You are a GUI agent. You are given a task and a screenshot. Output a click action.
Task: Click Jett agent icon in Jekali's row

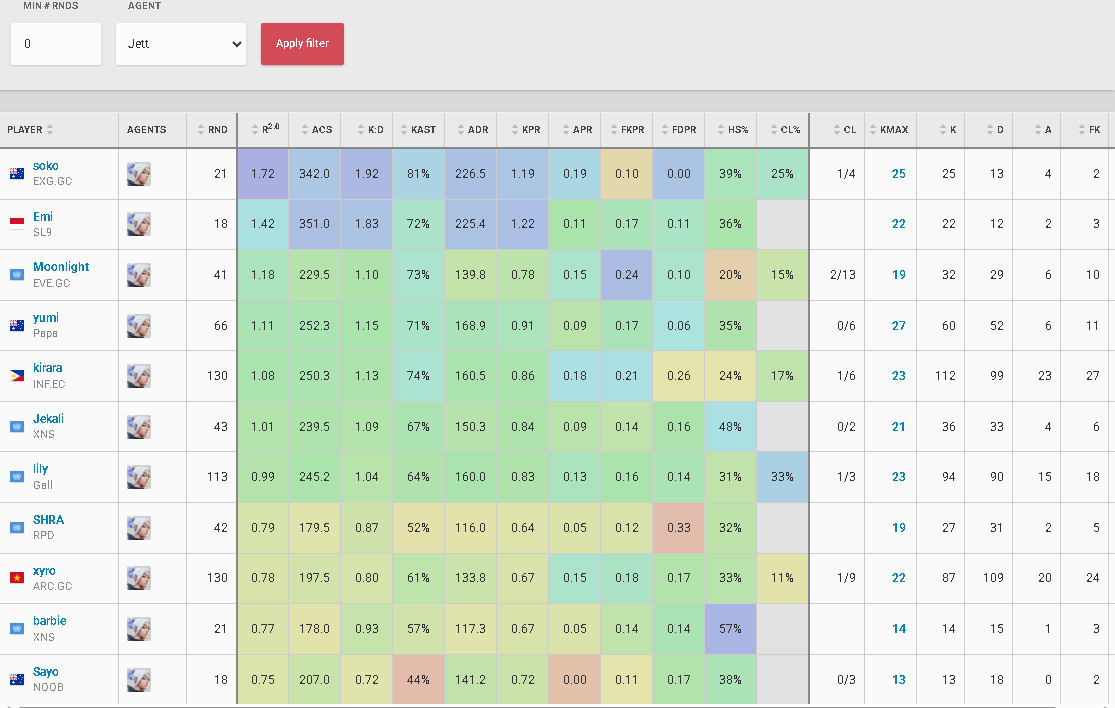pos(139,427)
